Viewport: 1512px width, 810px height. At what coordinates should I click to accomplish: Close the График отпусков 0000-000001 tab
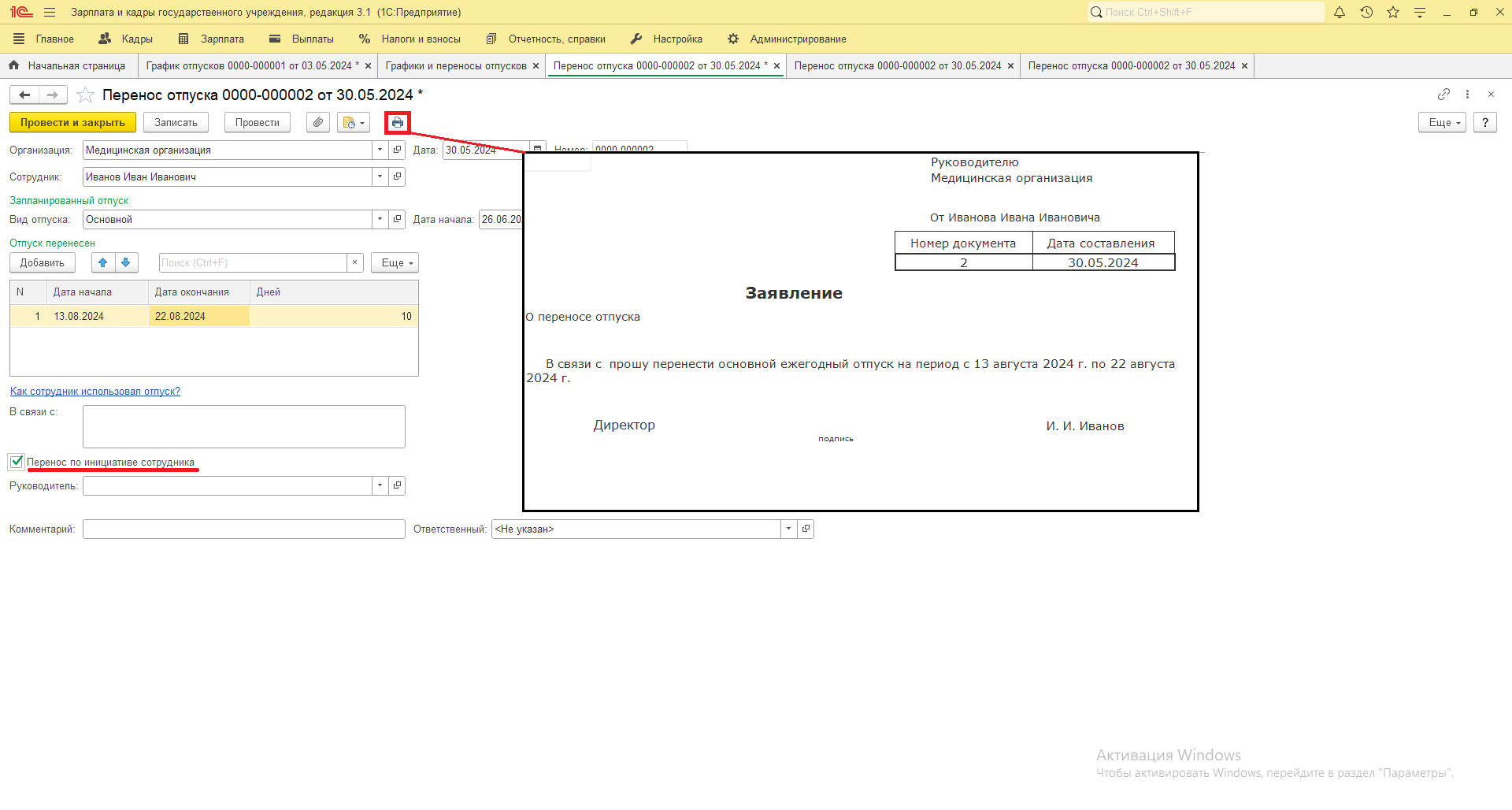[368, 66]
